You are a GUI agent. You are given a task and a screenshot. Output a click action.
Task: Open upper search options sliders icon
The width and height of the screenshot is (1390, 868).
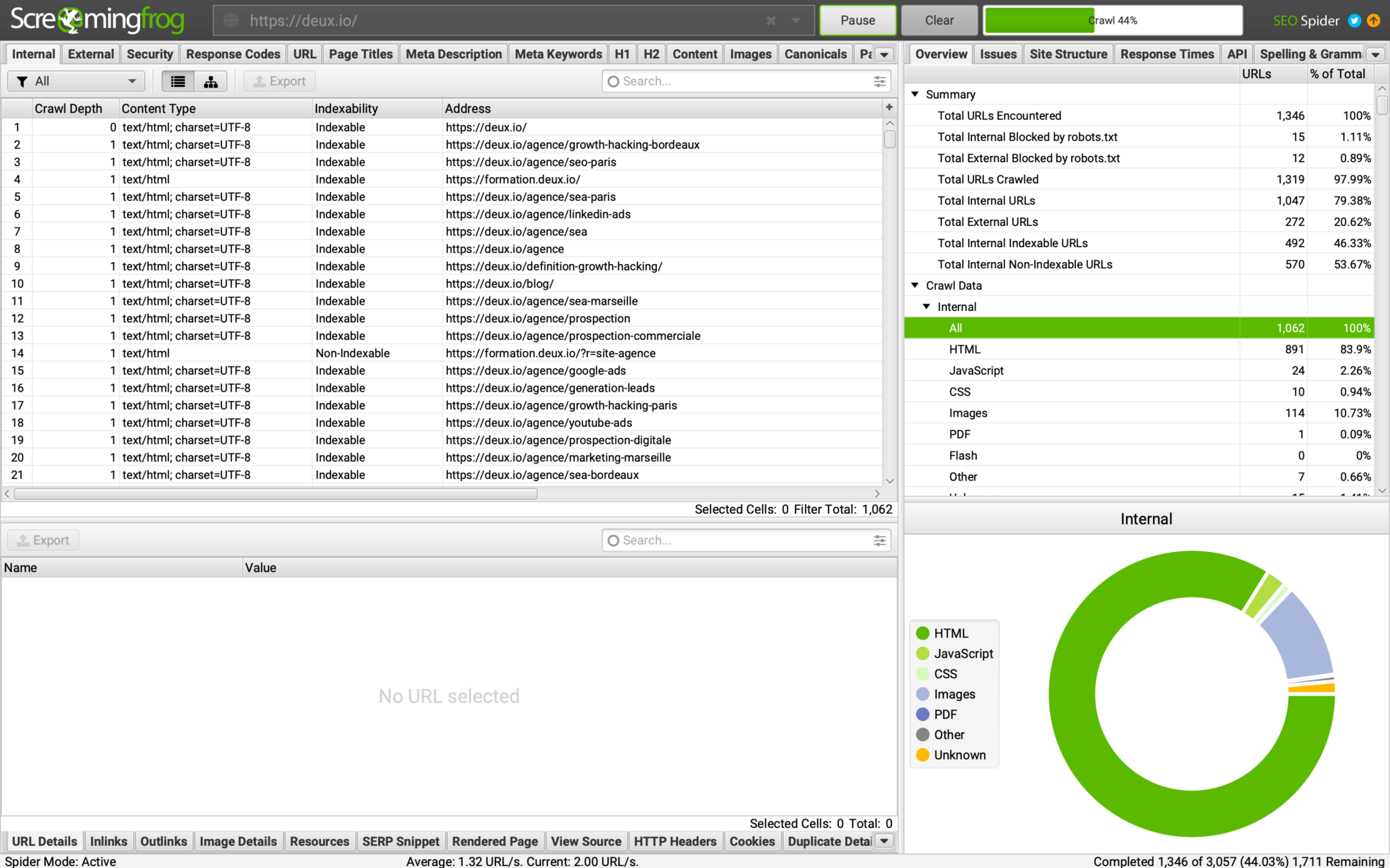[x=880, y=81]
